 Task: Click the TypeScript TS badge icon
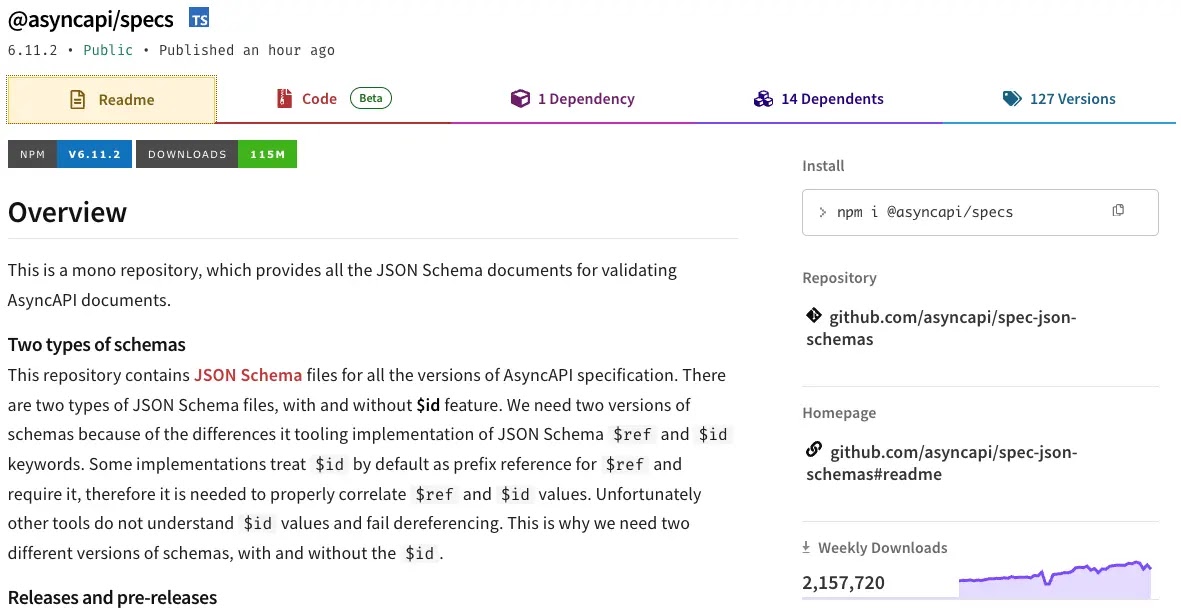tap(199, 18)
